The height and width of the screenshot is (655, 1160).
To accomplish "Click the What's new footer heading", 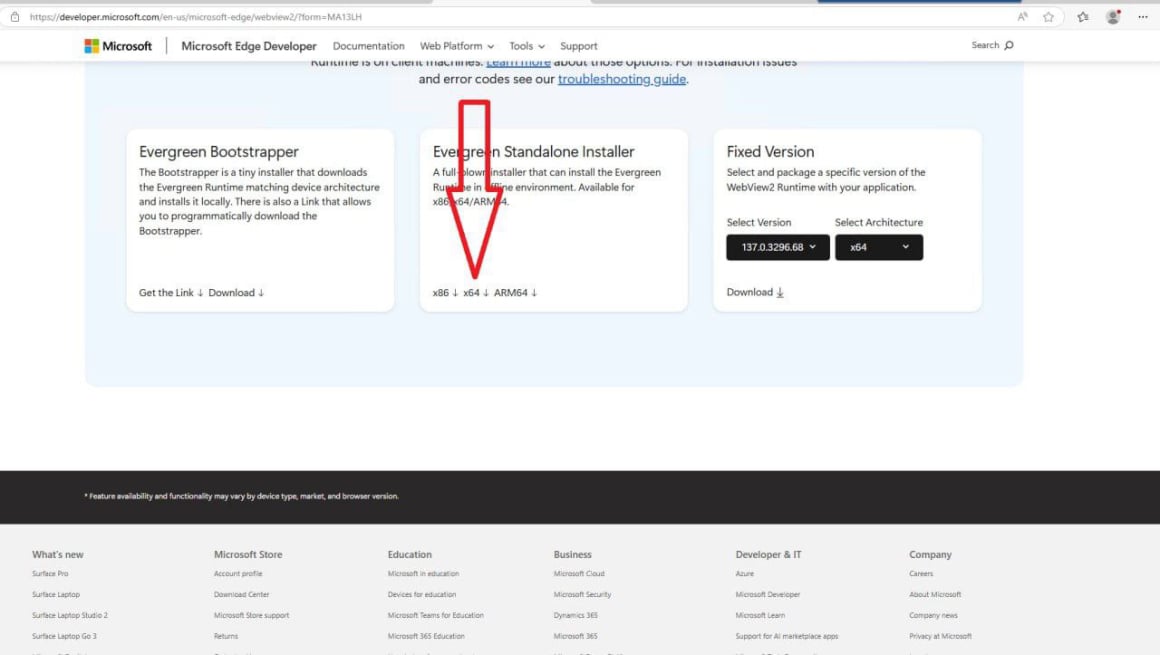I will 58,554.
